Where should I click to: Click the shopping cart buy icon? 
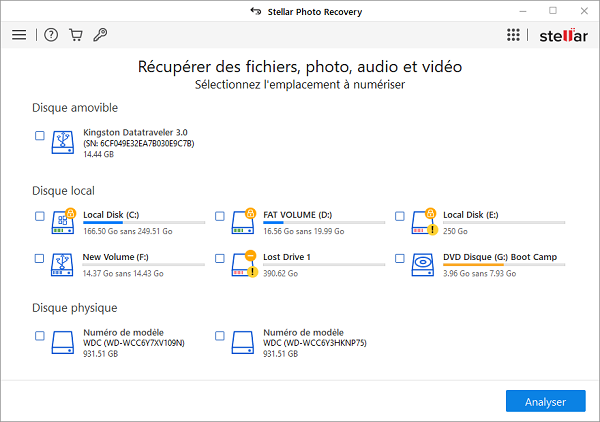pos(76,35)
